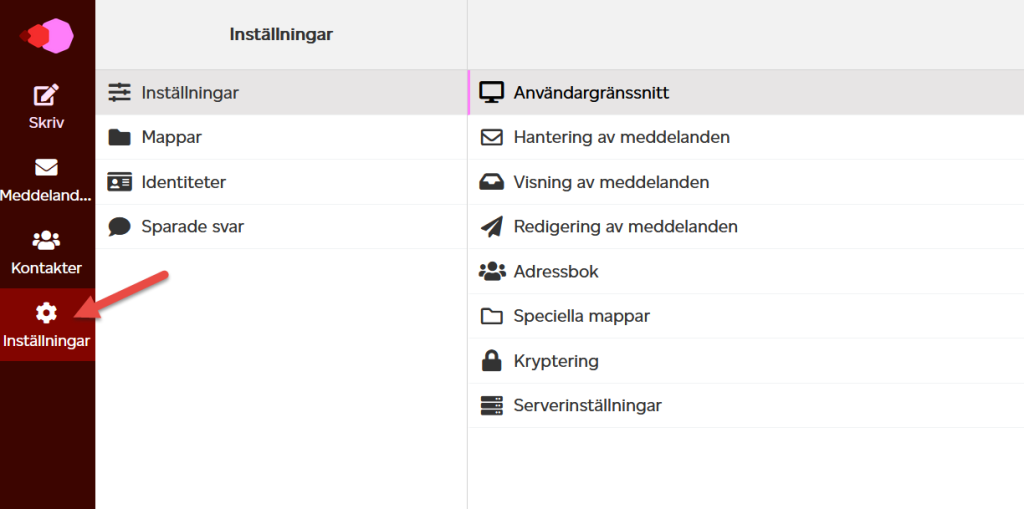Open the Speciella mappar section
Viewport: 1024px width, 509px height.
pos(746,316)
